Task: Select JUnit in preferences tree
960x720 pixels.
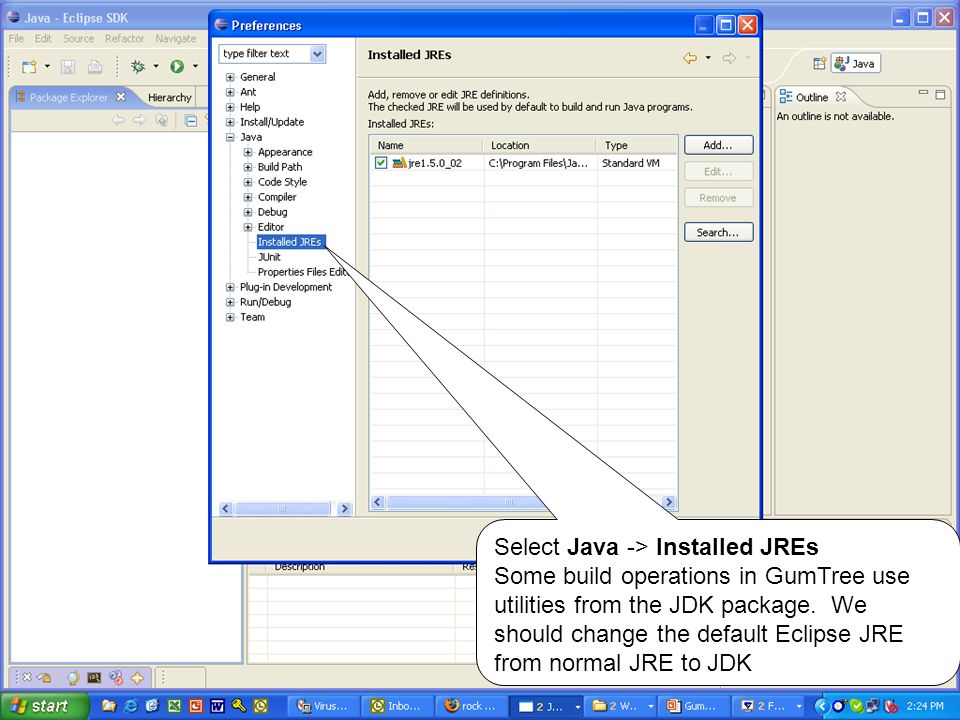Action: point(269,257)
